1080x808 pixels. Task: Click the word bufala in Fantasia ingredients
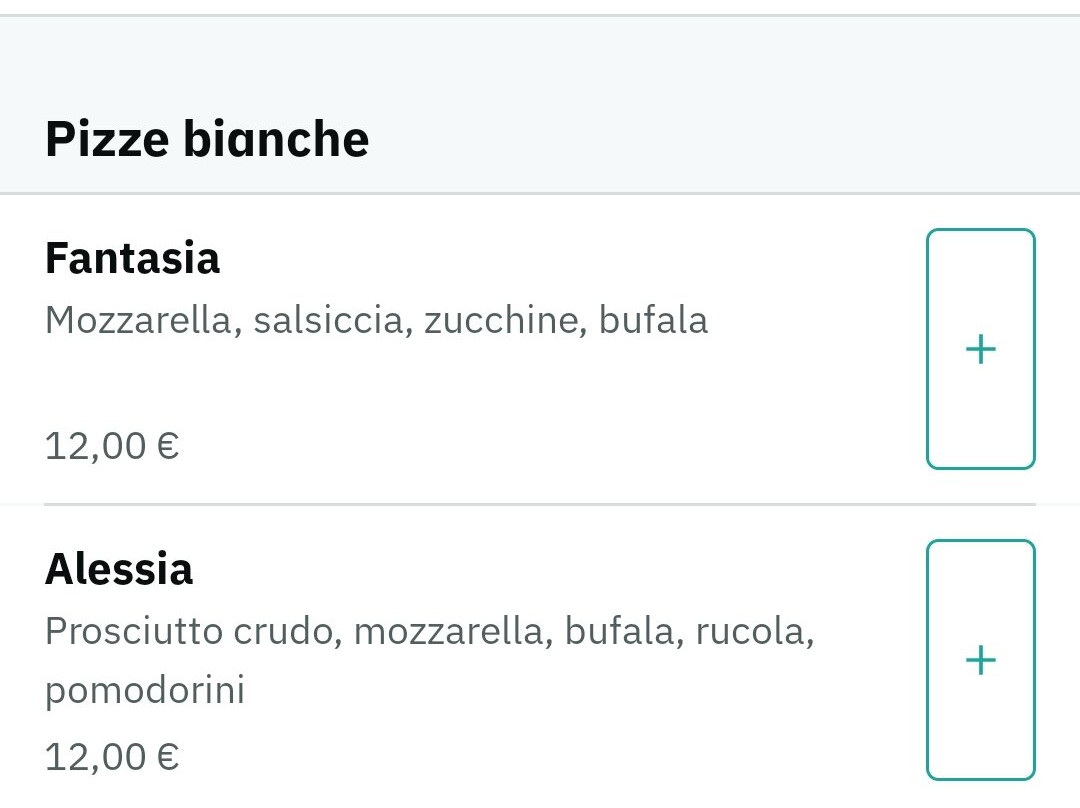click(653, 321)
